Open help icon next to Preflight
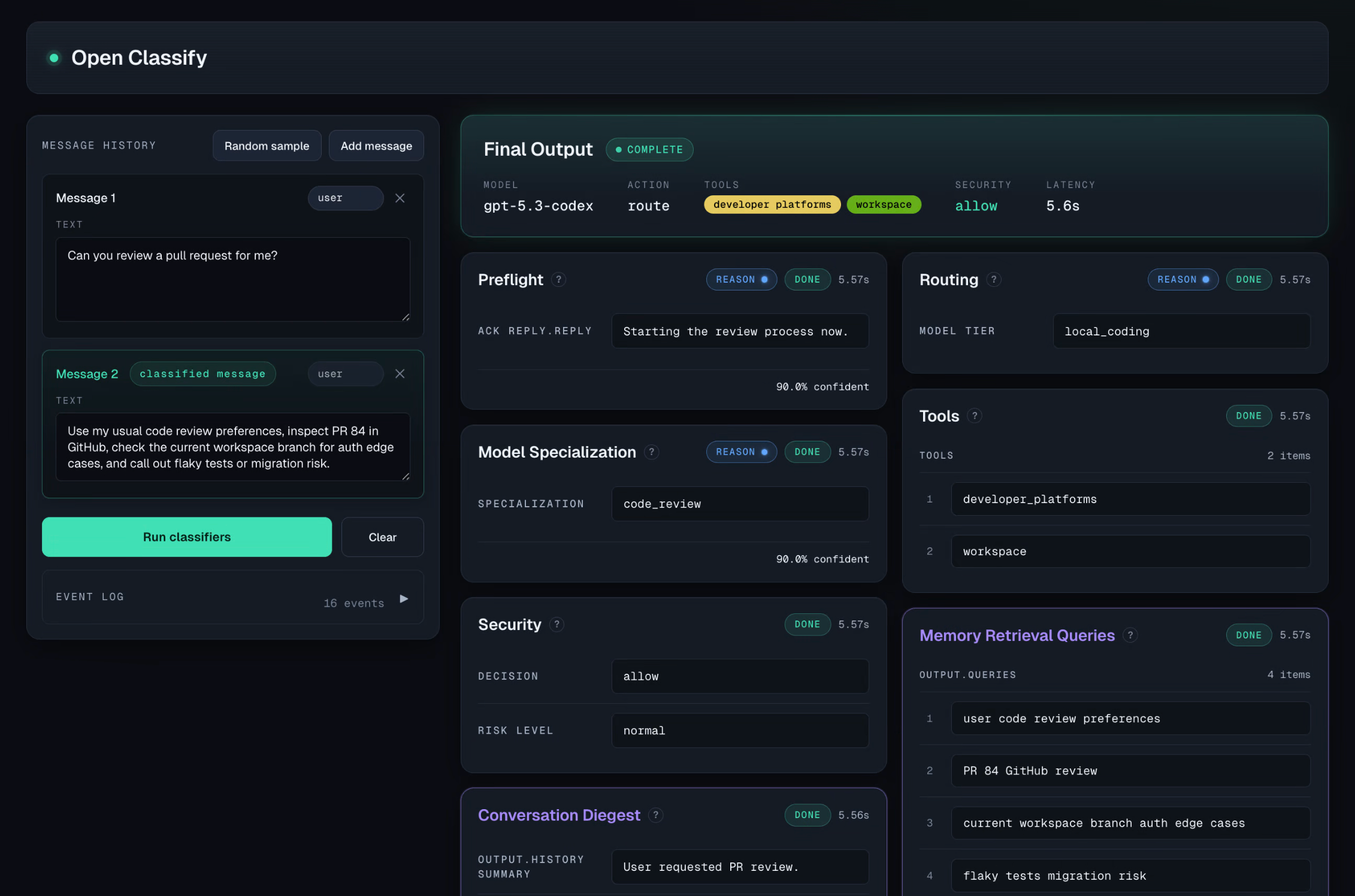The height and width of the screenshot is (896, 1355). coord(558,280)
